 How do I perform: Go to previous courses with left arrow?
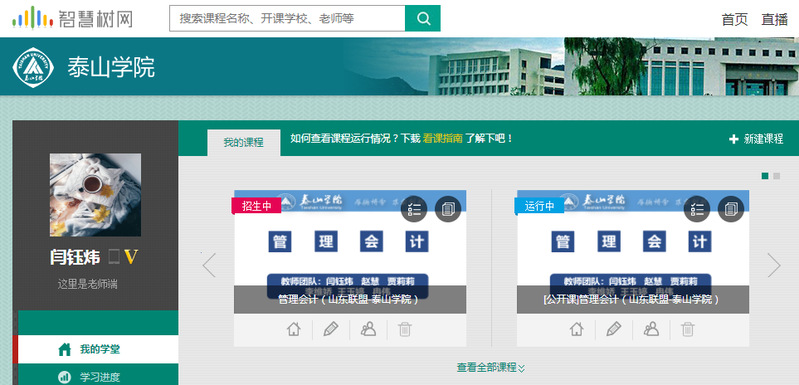[x=209, y=265]
